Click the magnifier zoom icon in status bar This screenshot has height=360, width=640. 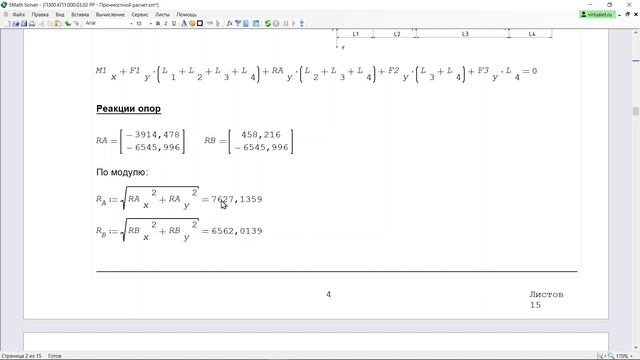tap(611, 356)
